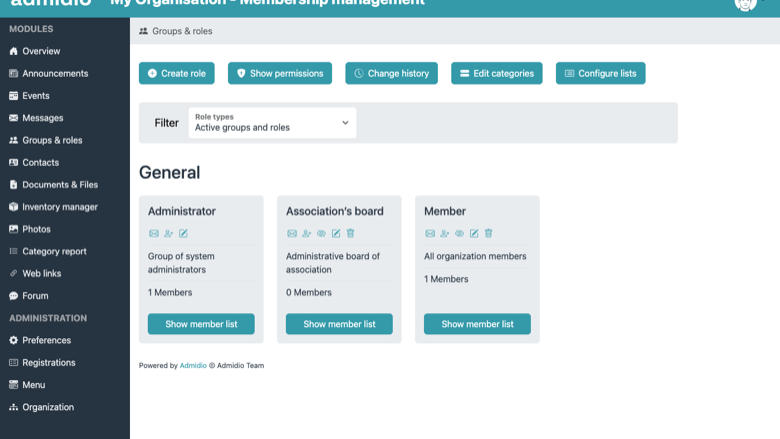Follow the Admidio footer link
The height and width of the screenshot is (439, 780).
pyautogui.click(x=193, y=365)
